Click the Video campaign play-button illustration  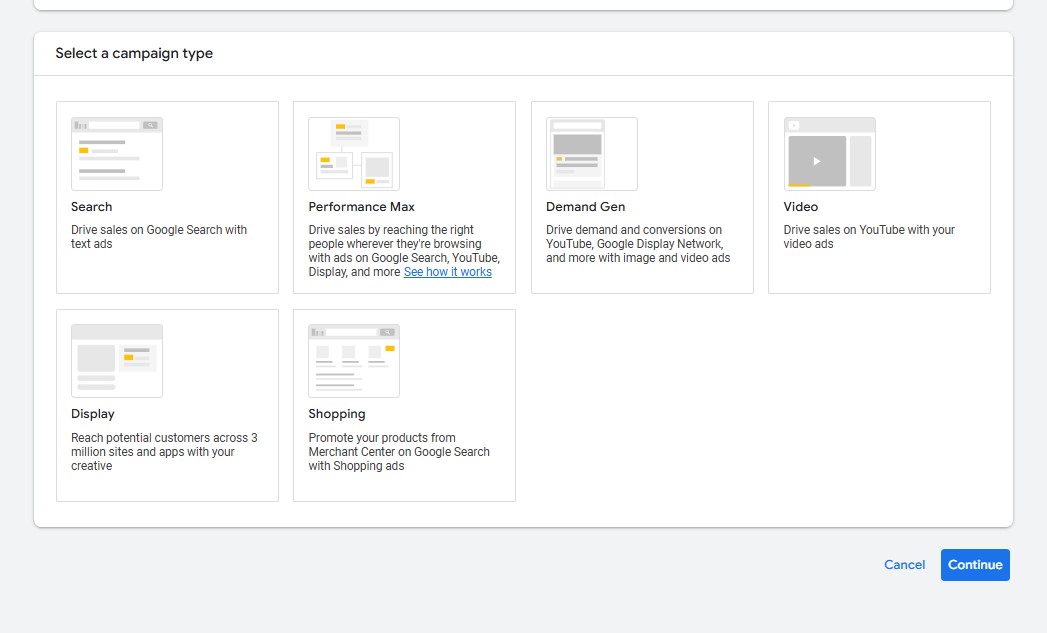click(817, 160)
